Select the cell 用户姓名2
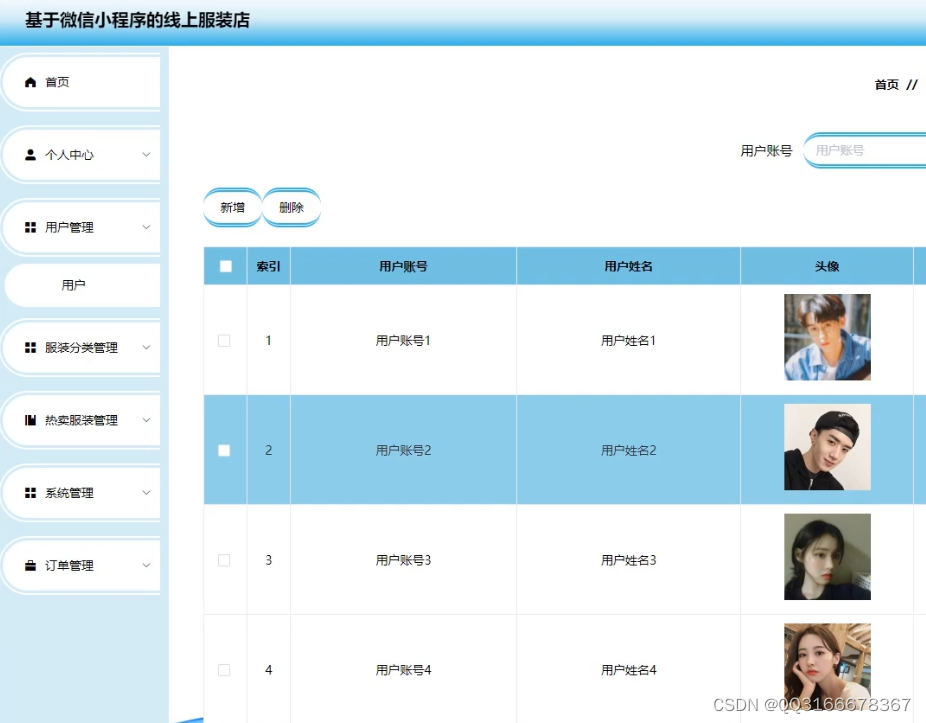Image resolution: width=926 pixels, height=723 pixels. tap(628, 451)
